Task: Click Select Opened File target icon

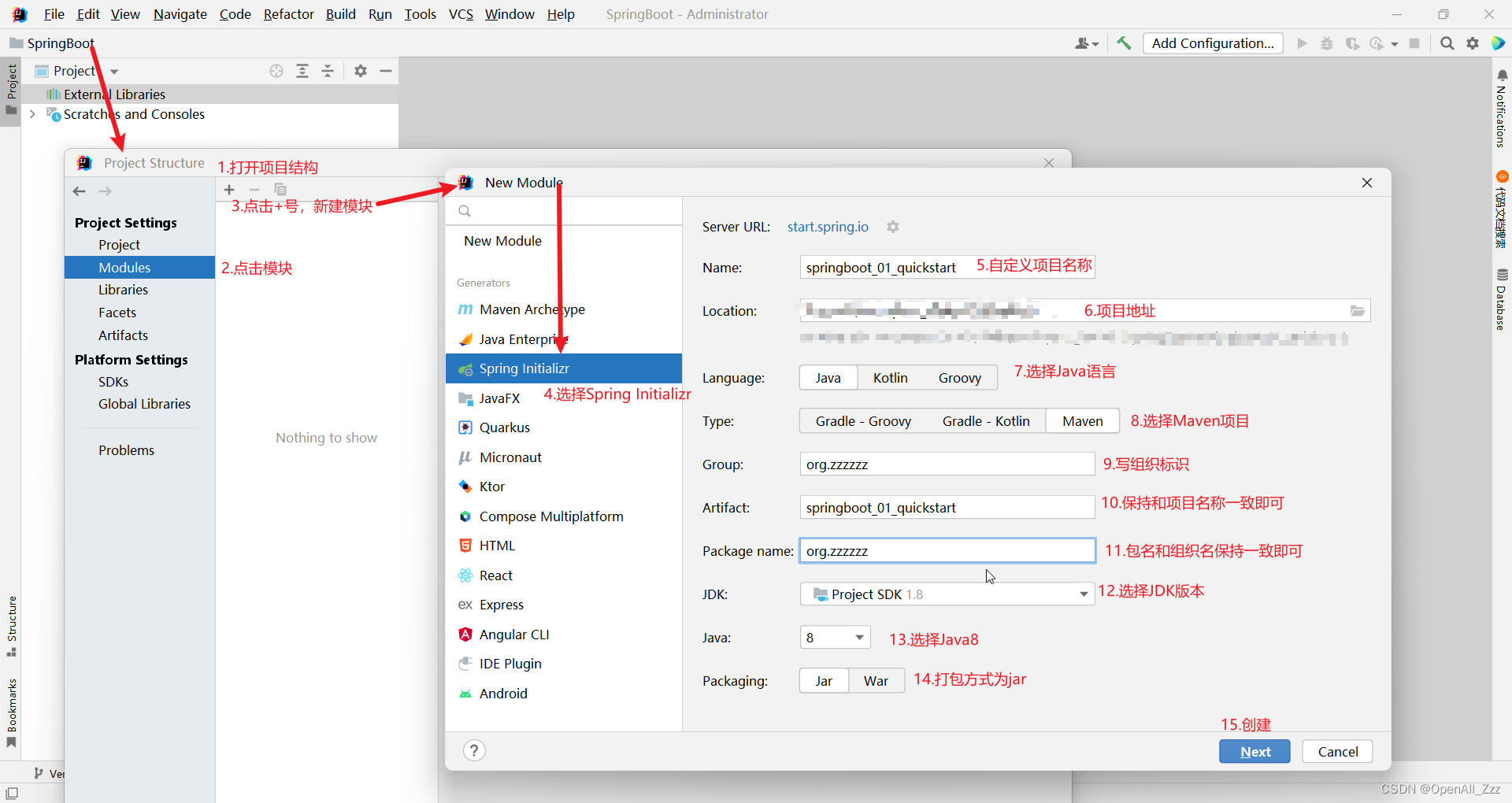Action: point(276,71)
